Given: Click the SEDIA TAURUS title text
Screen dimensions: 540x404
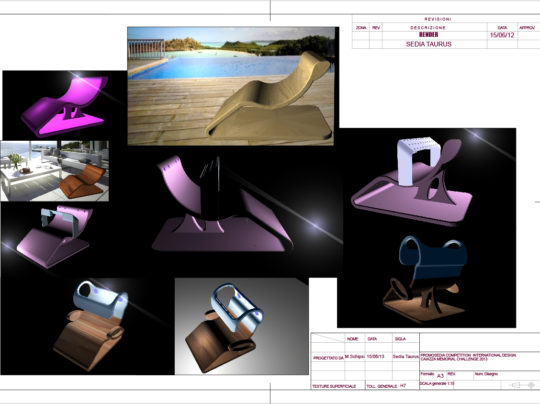Looking at the screenshot, I should 429,44.
